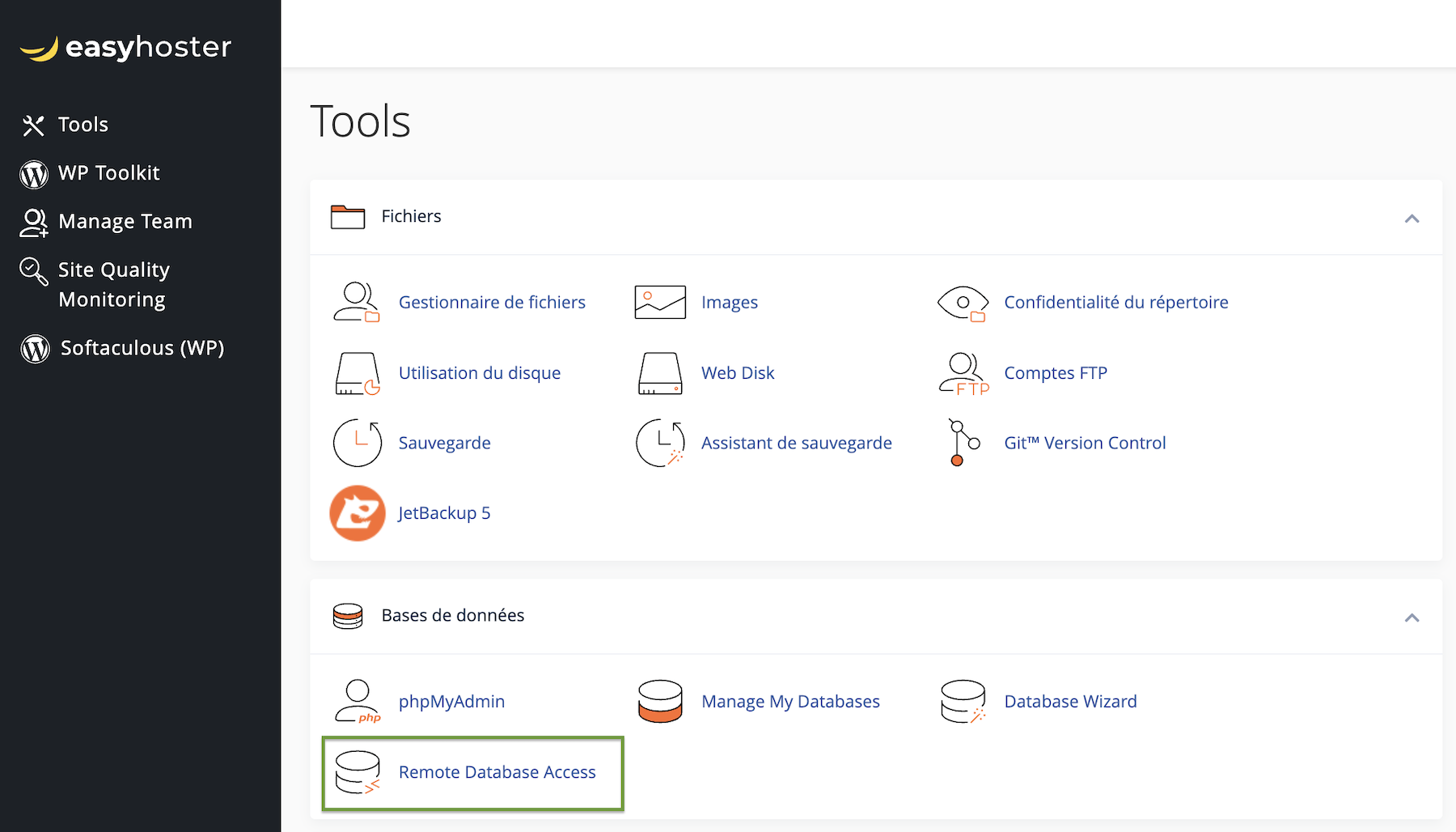The width and height of the screenshot is (1456, 832).
Task: Open the Images picture icon
Action: (x=660, y=303)
